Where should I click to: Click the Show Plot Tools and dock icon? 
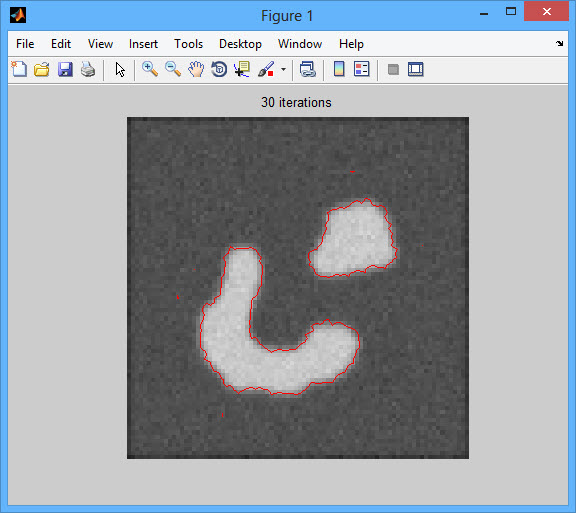(x=415, y=69)
